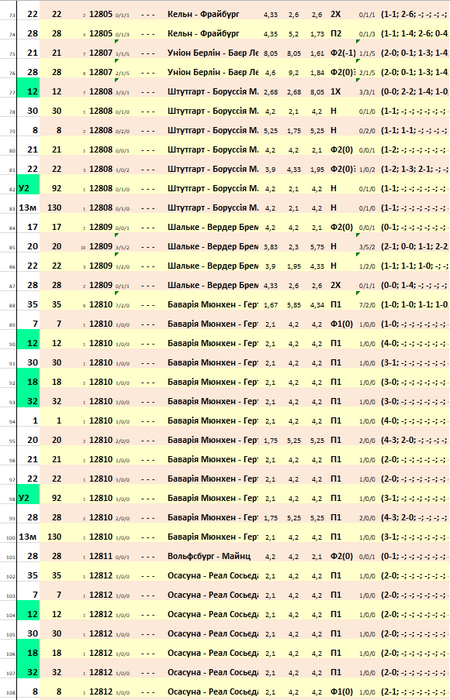Click the odds value 1,73
The image size is (450, 700).
point(317,34)
